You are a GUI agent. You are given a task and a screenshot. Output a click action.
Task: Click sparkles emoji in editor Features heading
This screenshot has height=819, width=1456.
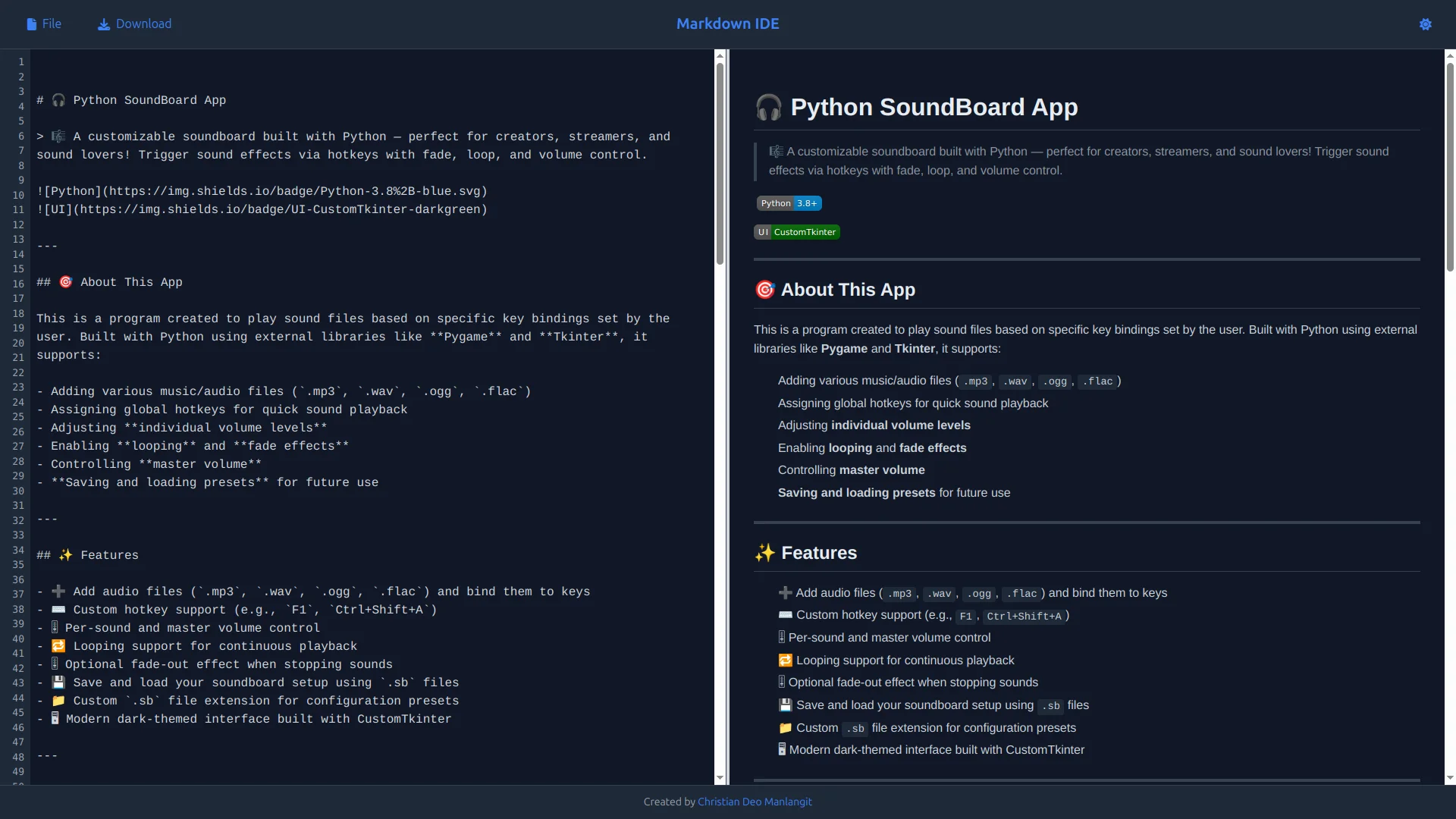(66, 555)
